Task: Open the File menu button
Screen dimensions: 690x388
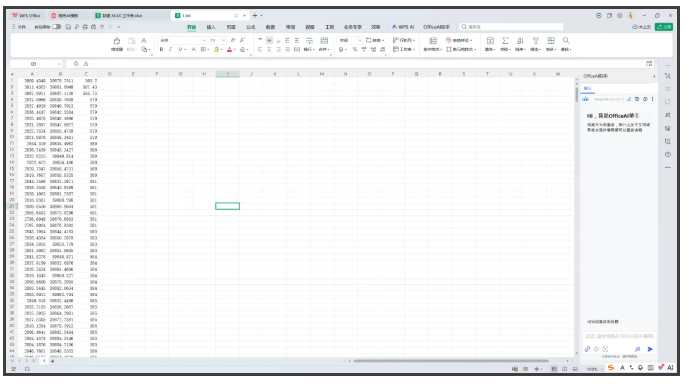Action: 19,27
